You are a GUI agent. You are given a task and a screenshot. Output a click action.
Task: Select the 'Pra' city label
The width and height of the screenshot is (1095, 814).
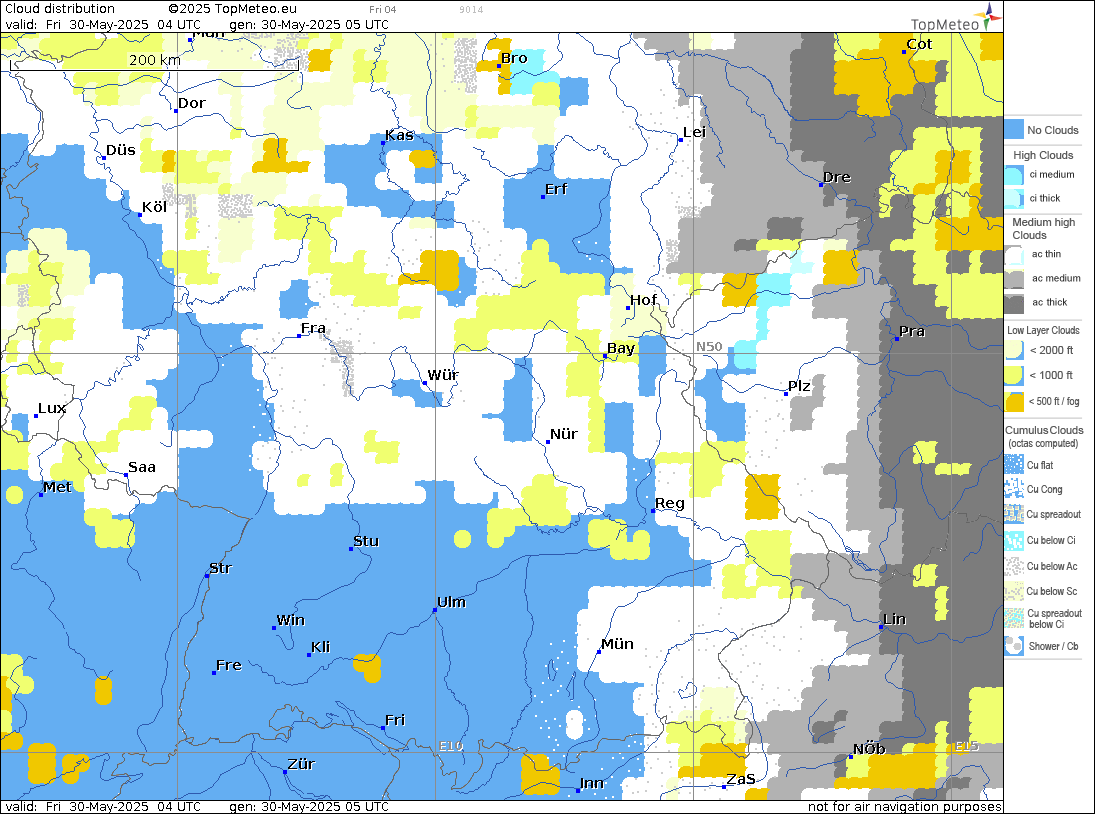tap(912, 332)
